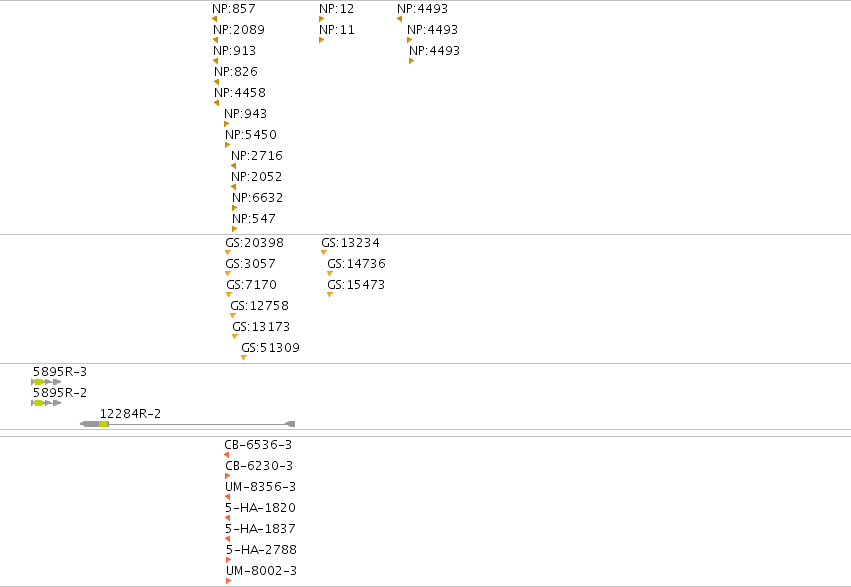
Task: Select the NP:2089 insertion arrow marker
Action: point(215,40)
